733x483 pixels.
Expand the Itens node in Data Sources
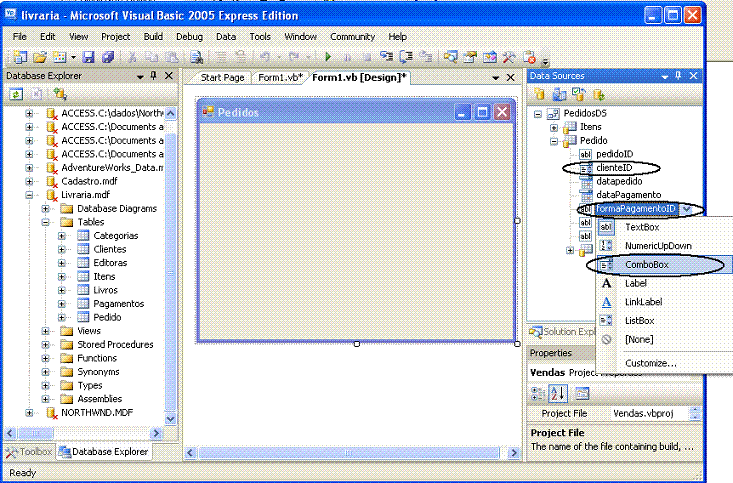coord(554,127)
